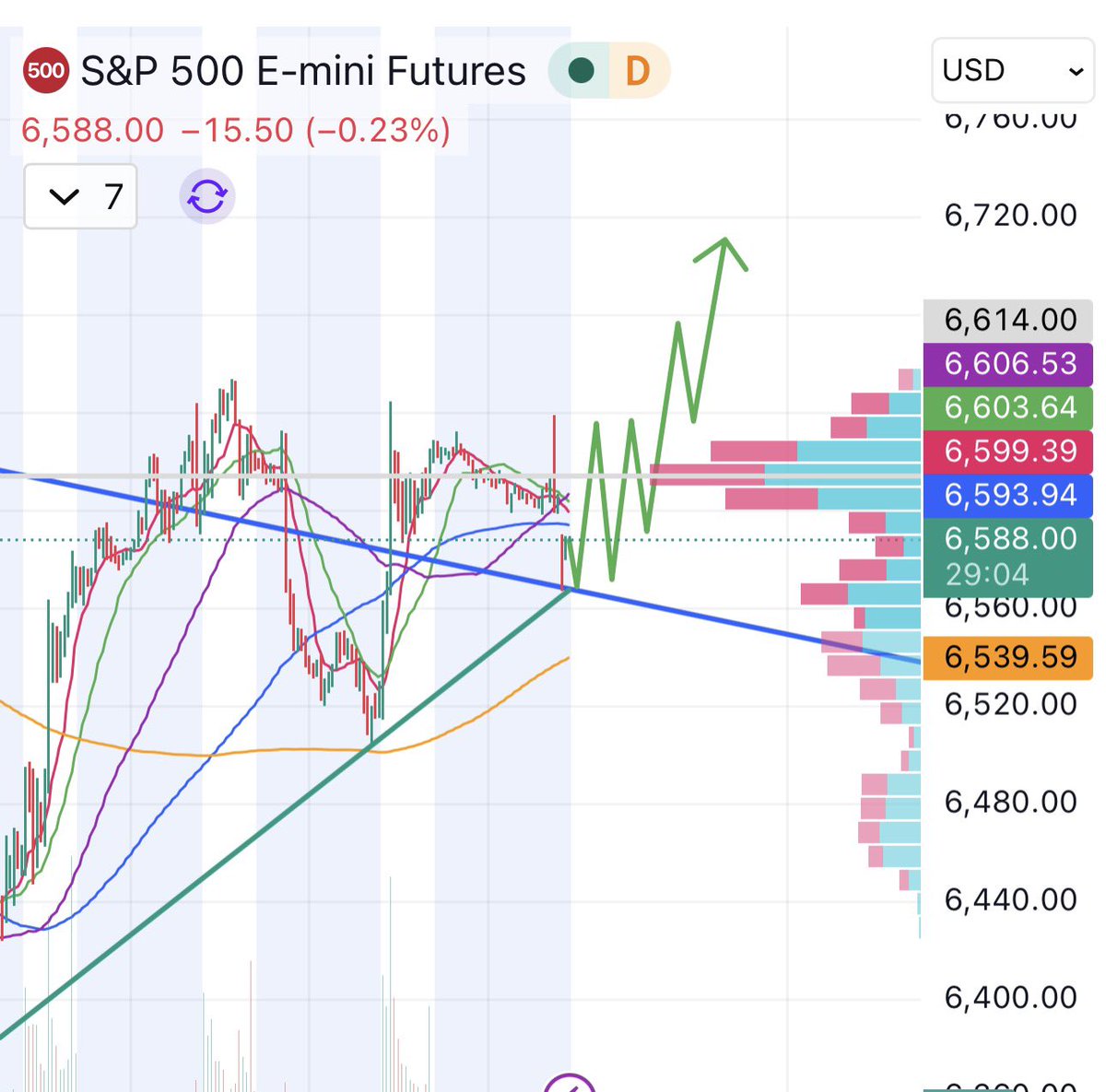1106x1092 pixels.
Task: Open S&P 500 E-mini Futures symbol title
Action: click(303, 71)
